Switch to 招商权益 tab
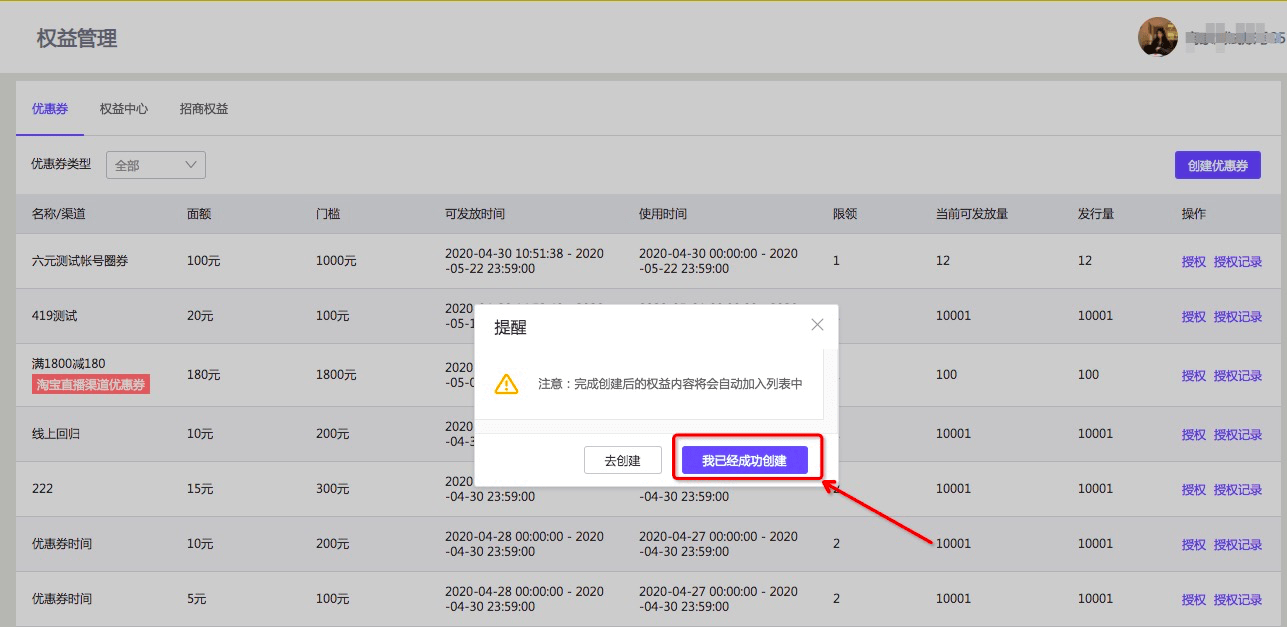1287x627 pixels. point(204,109)
